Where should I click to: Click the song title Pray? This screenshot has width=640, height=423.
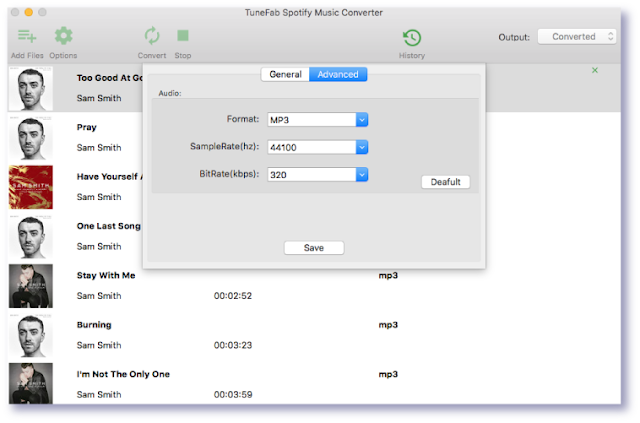(x=87, y=127)
